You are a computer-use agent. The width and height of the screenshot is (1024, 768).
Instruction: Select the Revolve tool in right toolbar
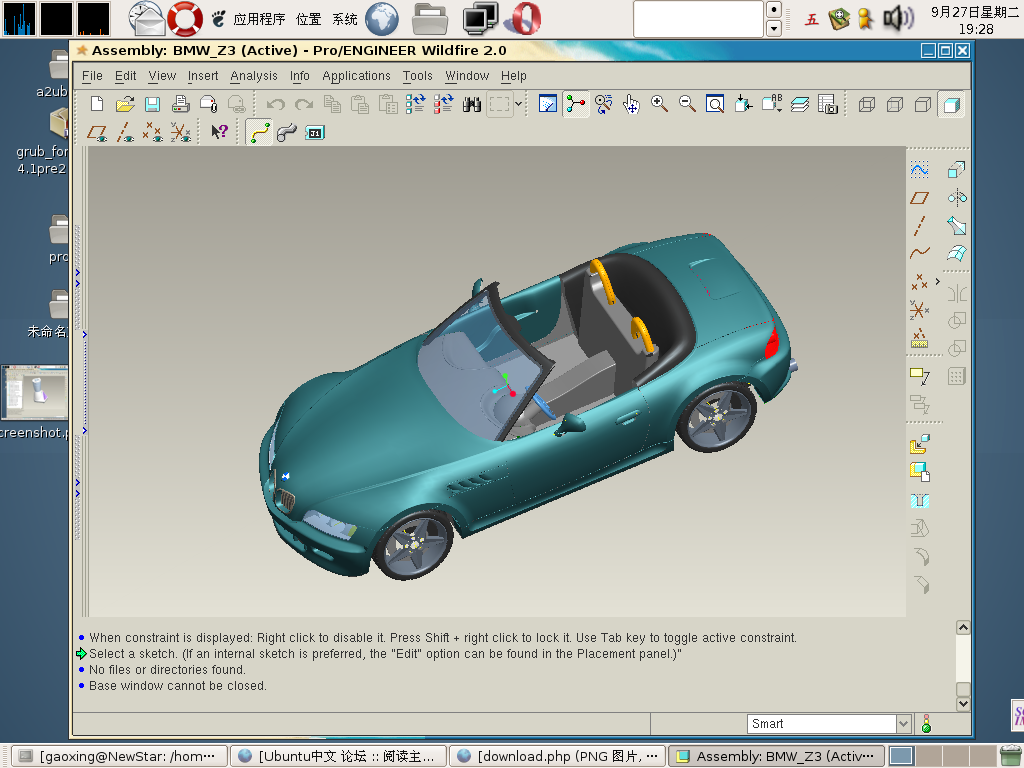[x=956, y=198]
